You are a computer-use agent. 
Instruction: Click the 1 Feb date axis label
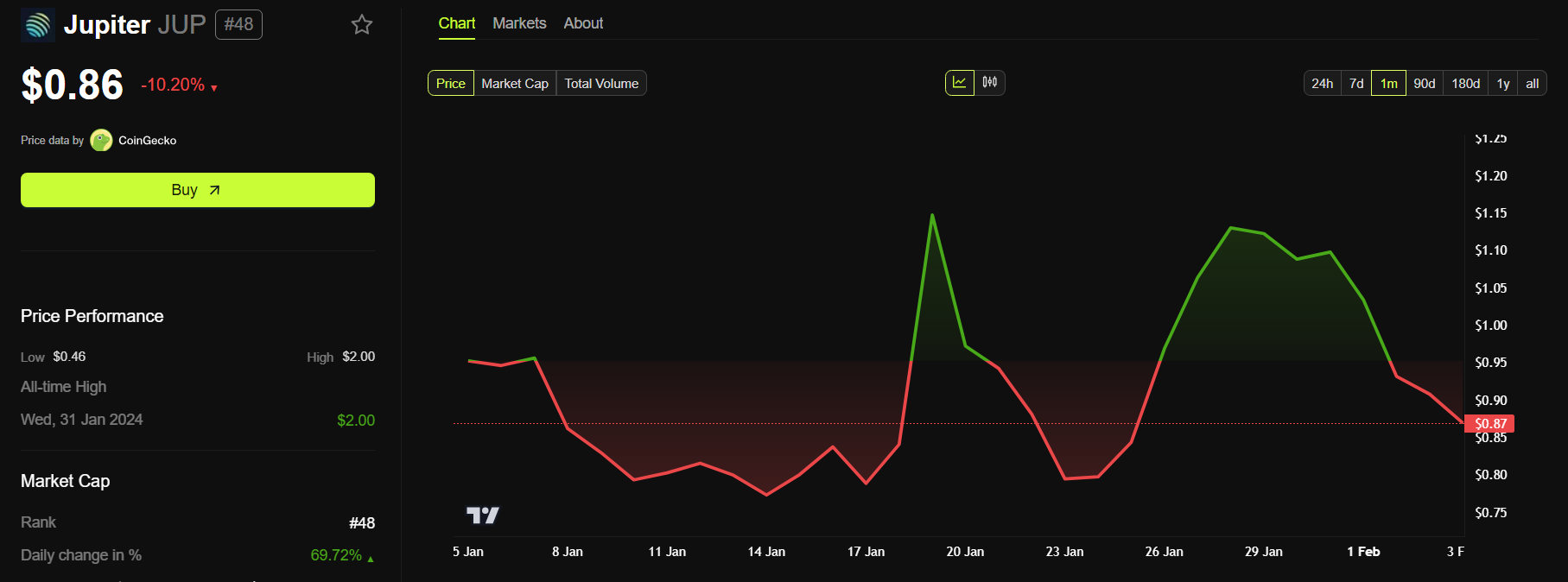coord(1363,551)
